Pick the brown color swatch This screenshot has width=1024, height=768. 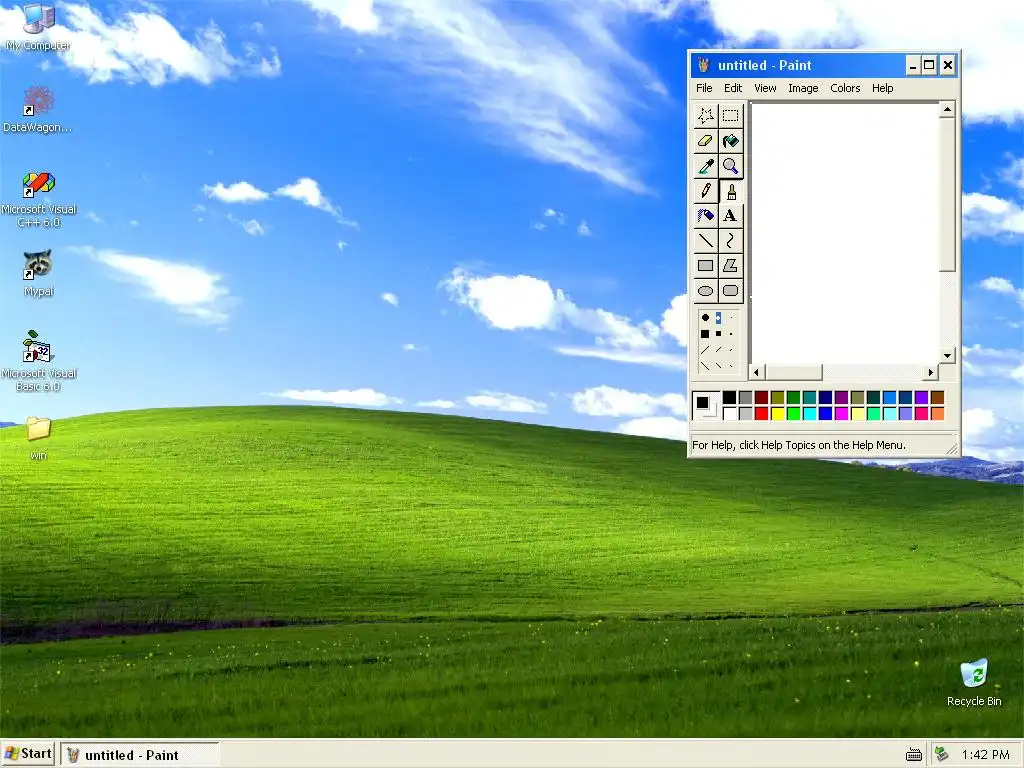(937, 397)
